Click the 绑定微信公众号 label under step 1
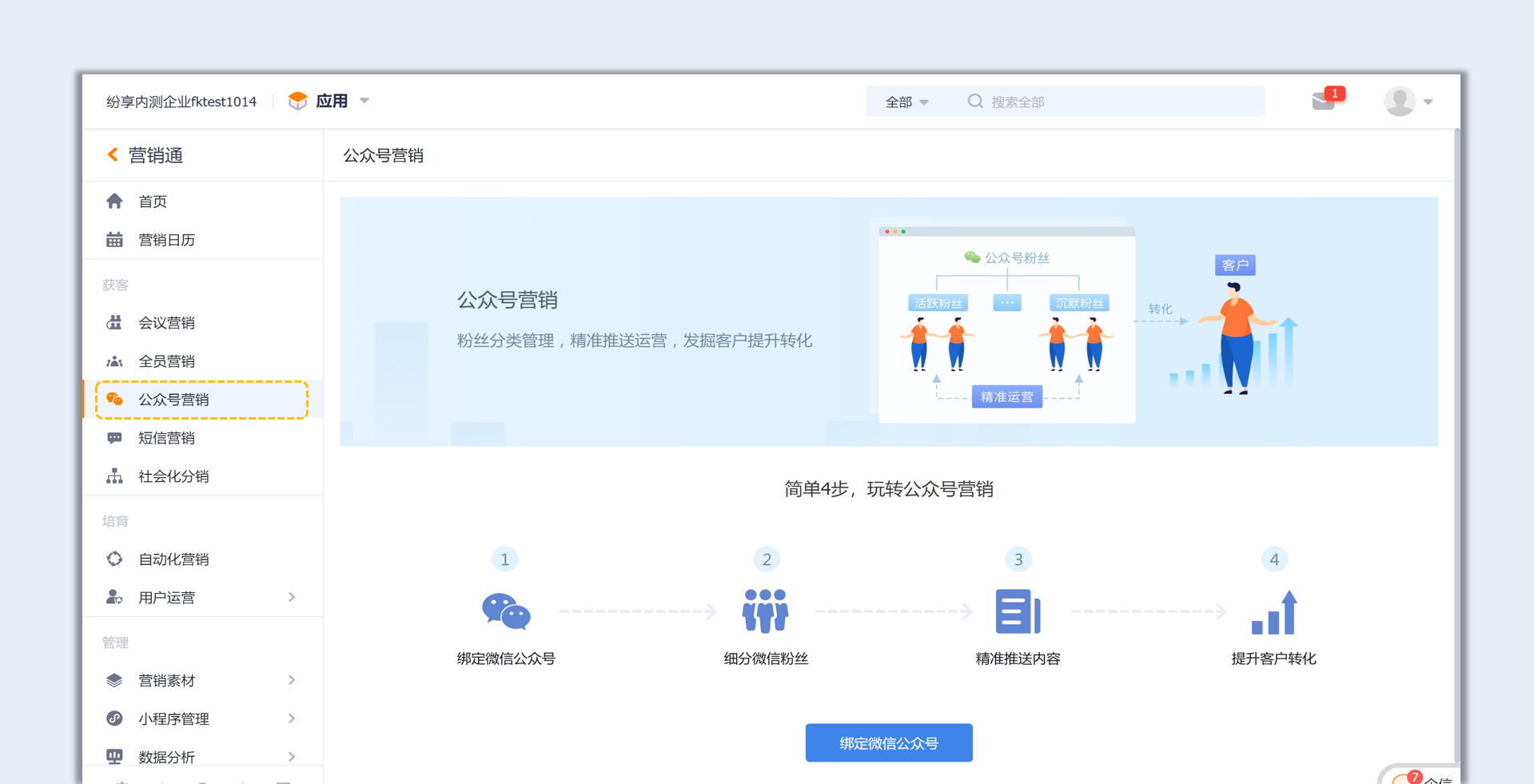The height and width of the screenshot is (784, 1534). (x=506, y=659)
